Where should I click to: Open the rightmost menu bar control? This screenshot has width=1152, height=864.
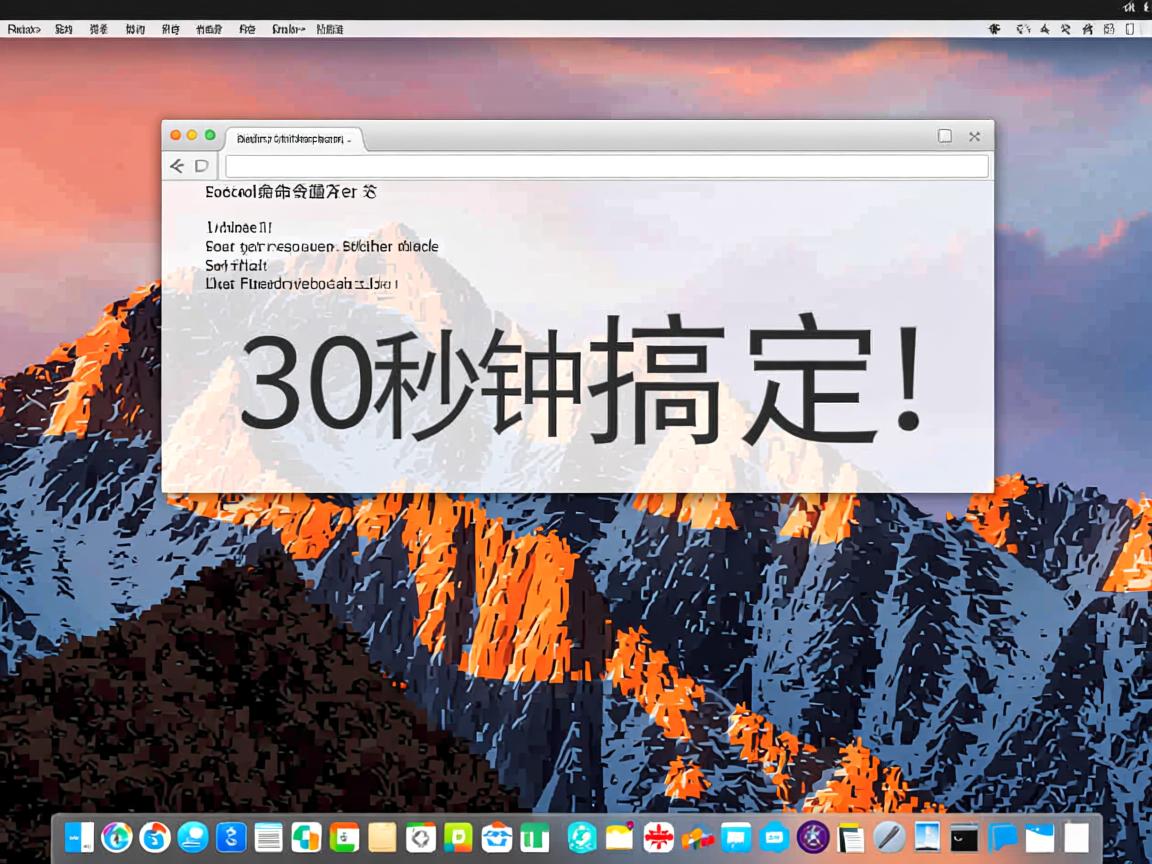click(1129, 29)
